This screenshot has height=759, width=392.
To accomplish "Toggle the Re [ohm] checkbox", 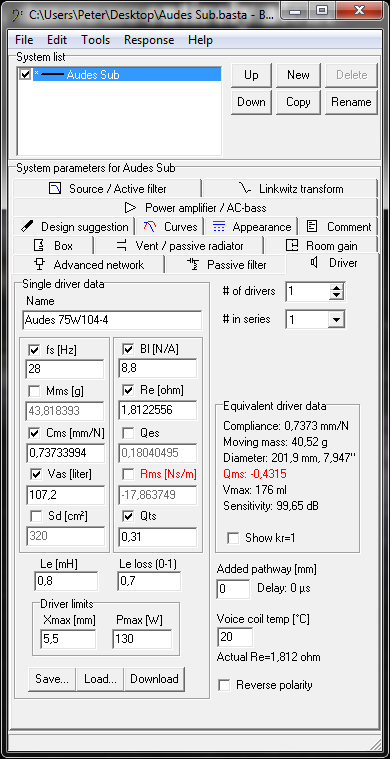I will click(x=128, y=391).
